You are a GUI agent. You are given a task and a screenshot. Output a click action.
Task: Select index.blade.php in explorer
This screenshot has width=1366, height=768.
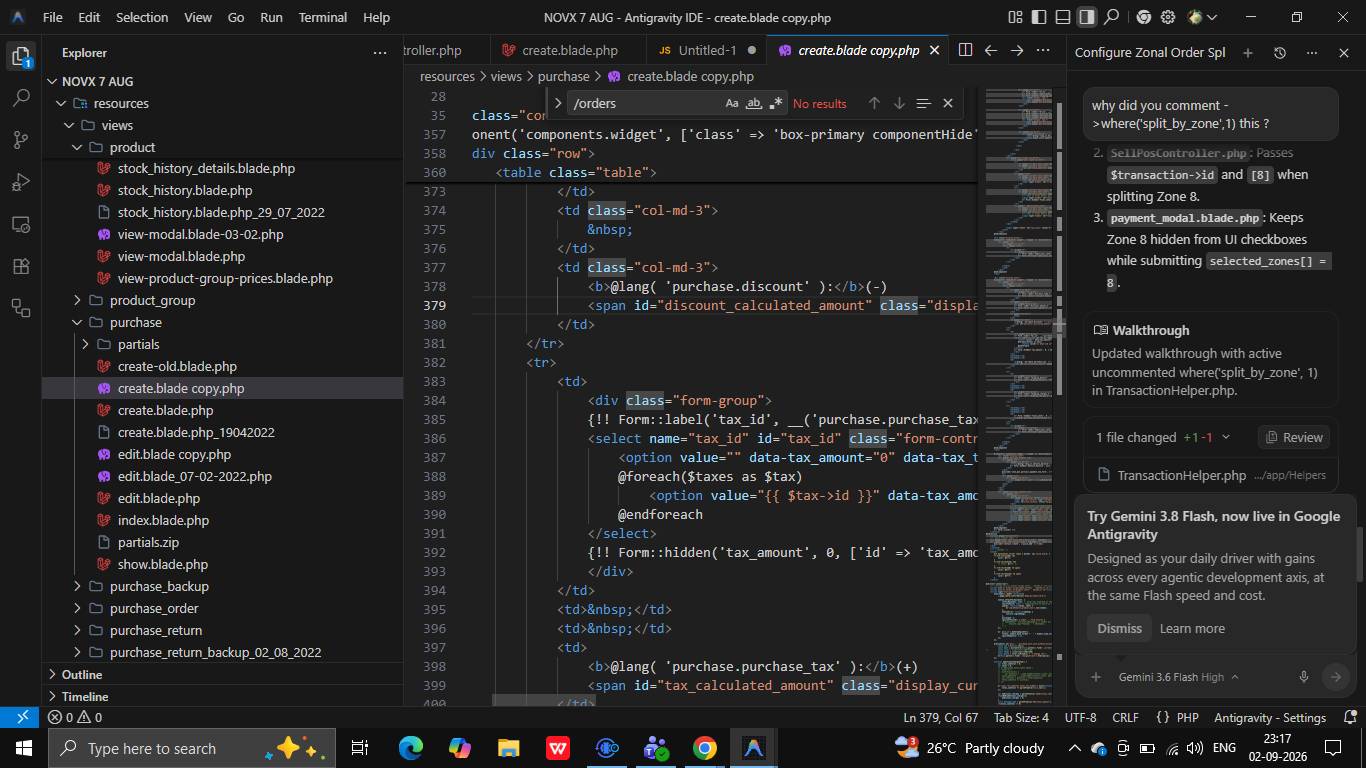tap(163, 520)
